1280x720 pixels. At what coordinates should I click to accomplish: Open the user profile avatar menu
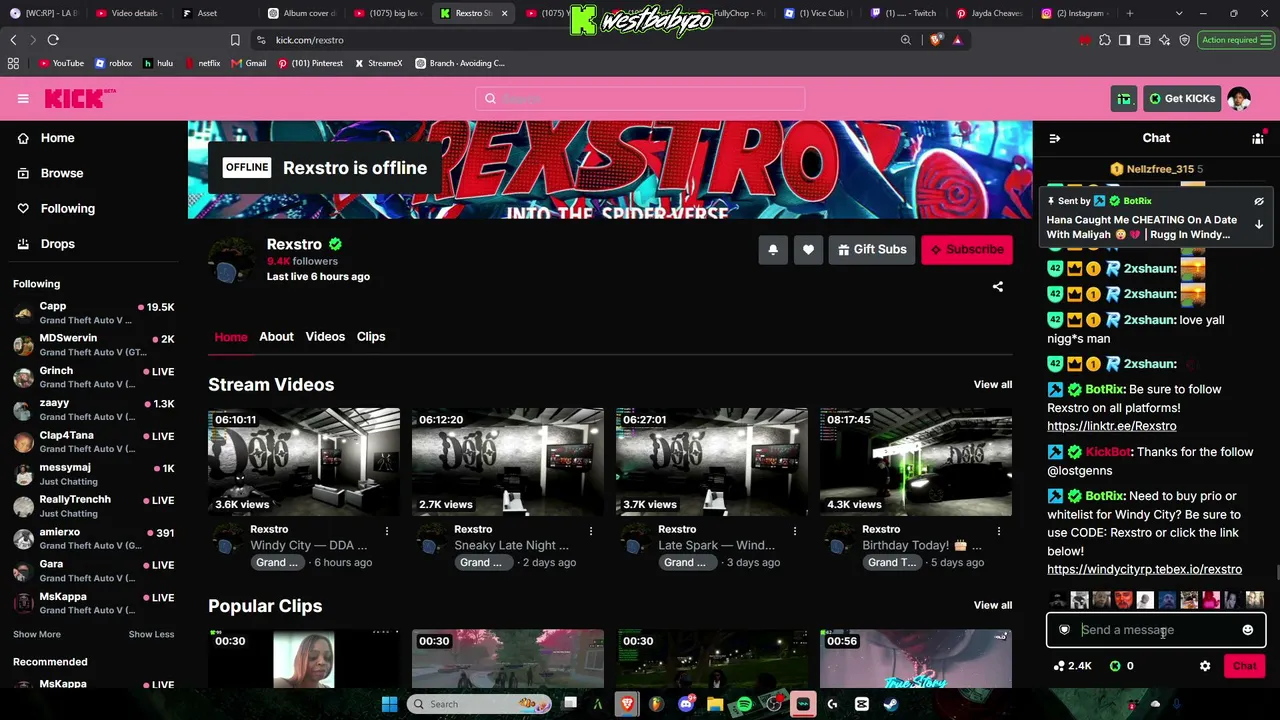(1239, 99)
